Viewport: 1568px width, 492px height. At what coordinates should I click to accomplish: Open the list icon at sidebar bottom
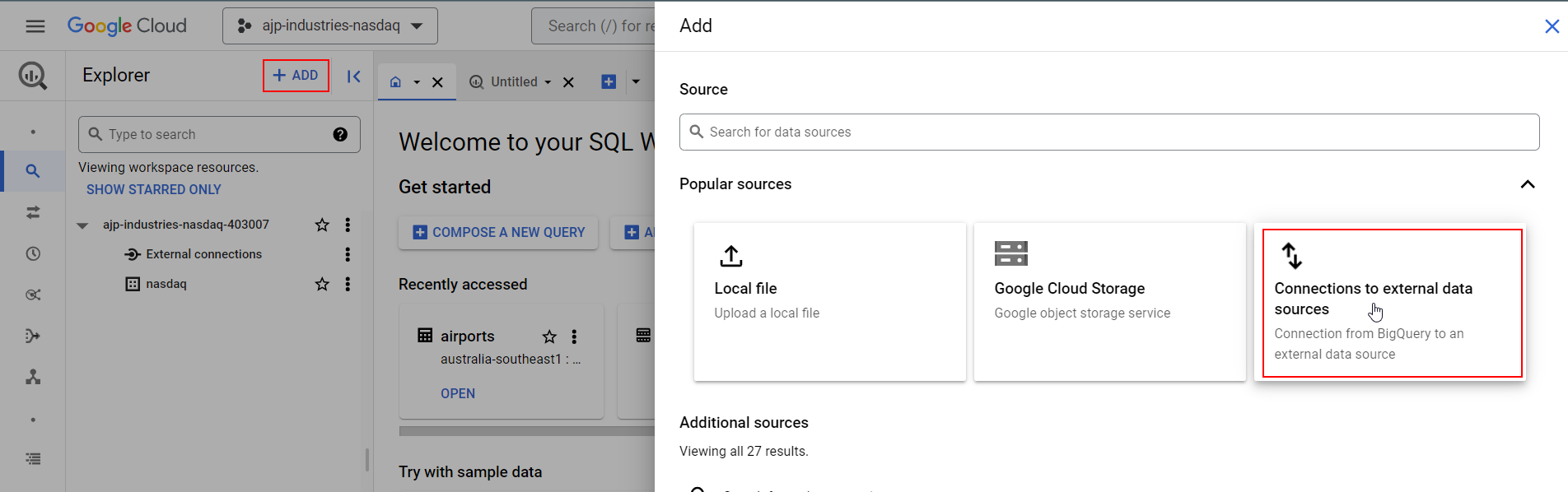click(33, 459)
